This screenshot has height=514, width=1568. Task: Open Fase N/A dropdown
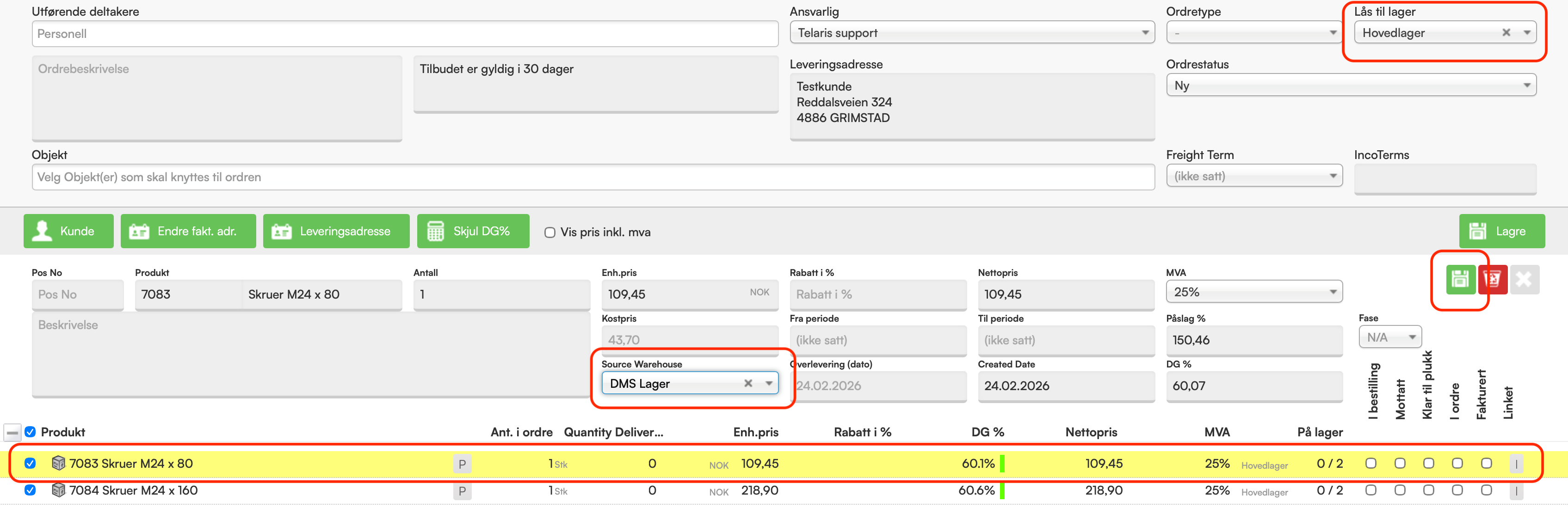click(1389, 337)
